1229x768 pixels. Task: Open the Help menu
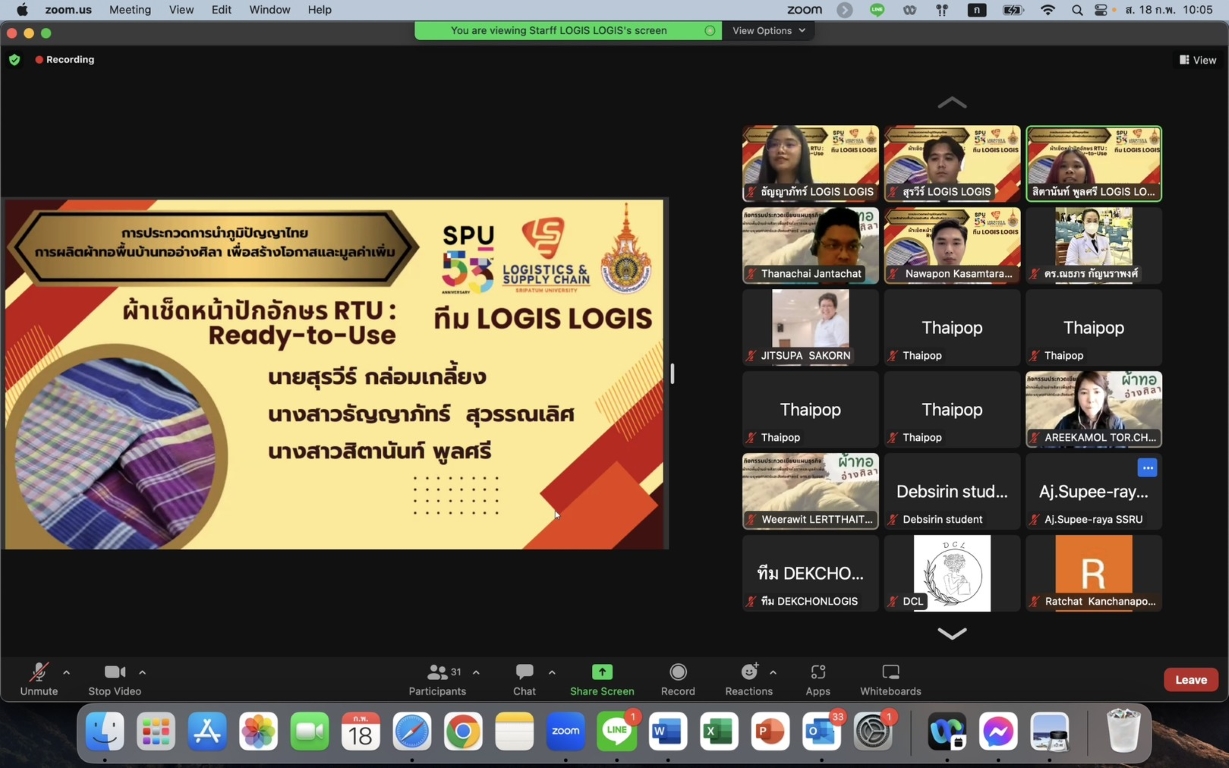(320, 10)
